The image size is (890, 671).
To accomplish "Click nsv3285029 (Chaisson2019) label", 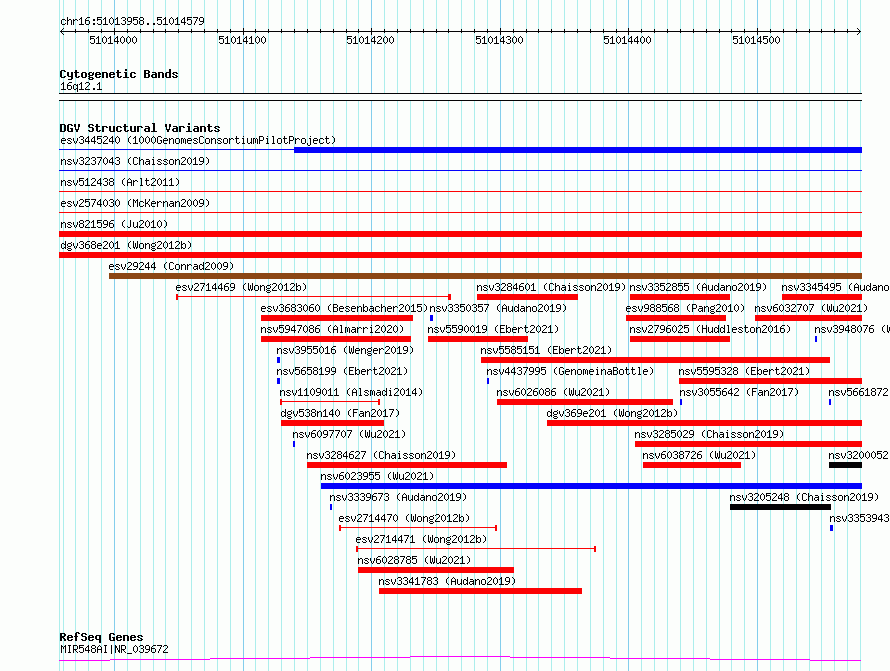I will point(709,434).
